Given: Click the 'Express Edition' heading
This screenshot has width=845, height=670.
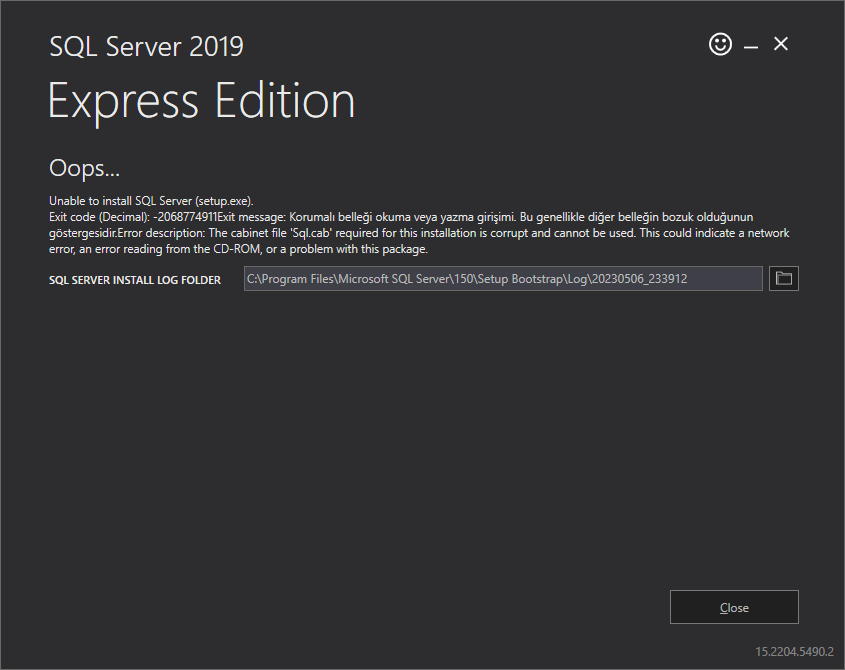Looking at the screenshot, I should click(x=201, y=101).
